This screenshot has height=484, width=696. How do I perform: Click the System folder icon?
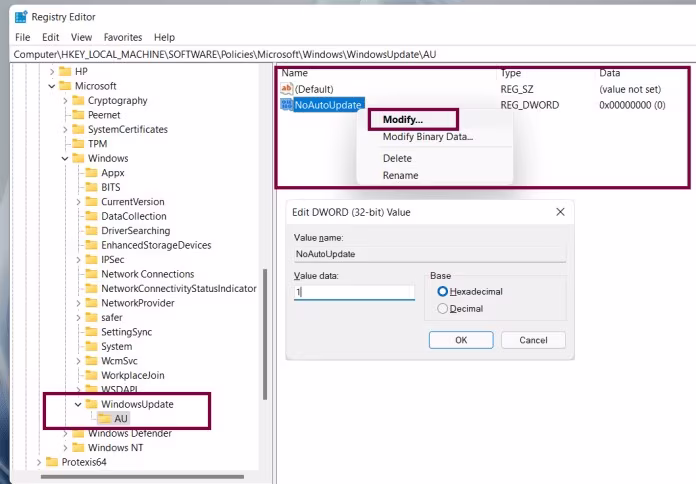pos(91,346)
